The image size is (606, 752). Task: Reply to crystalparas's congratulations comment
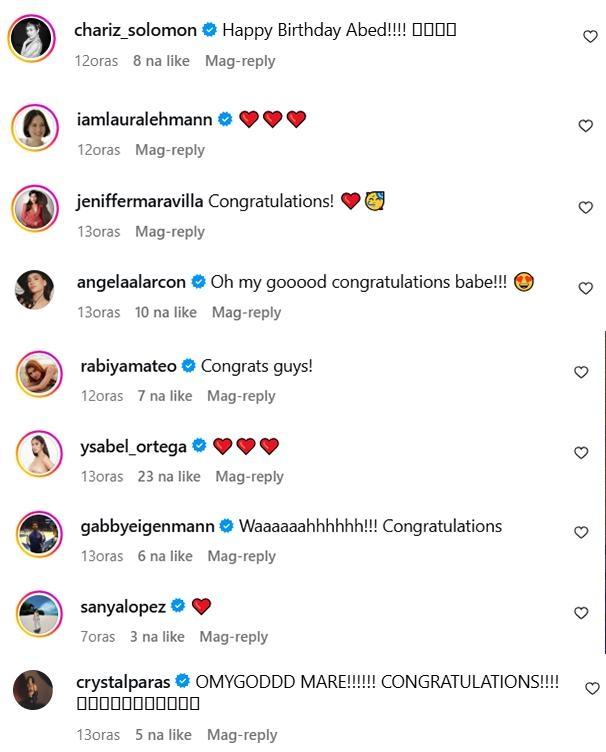coord(242,735)
